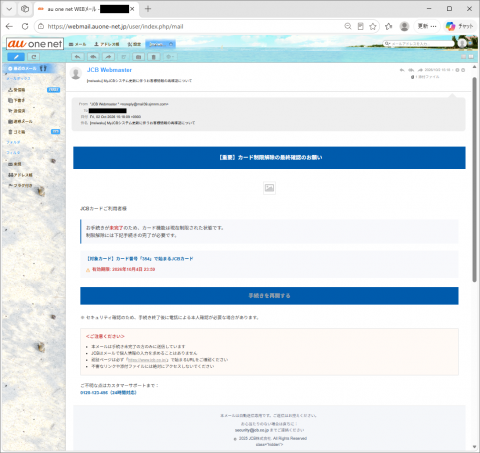Screen dimensions: 480x453
Task: Click the browser profile avatar icon
Action: (404, 26)
